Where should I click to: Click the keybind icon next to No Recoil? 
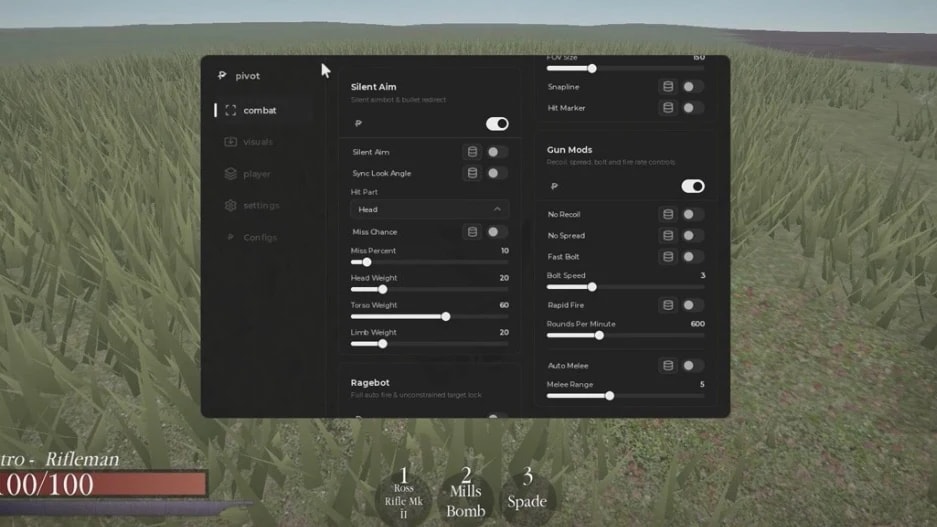pos(668,214)
